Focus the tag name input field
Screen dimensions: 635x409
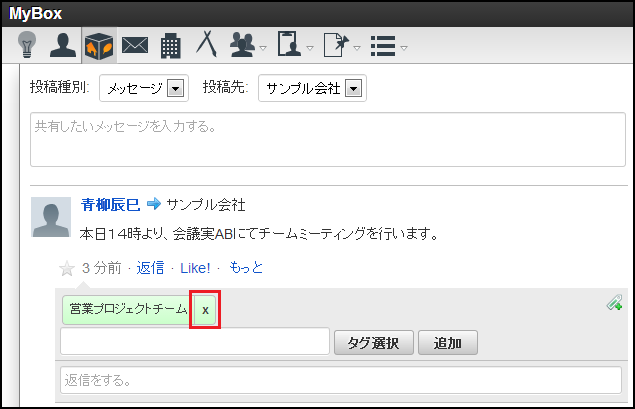pyautogui.click(x=195, y=341)
